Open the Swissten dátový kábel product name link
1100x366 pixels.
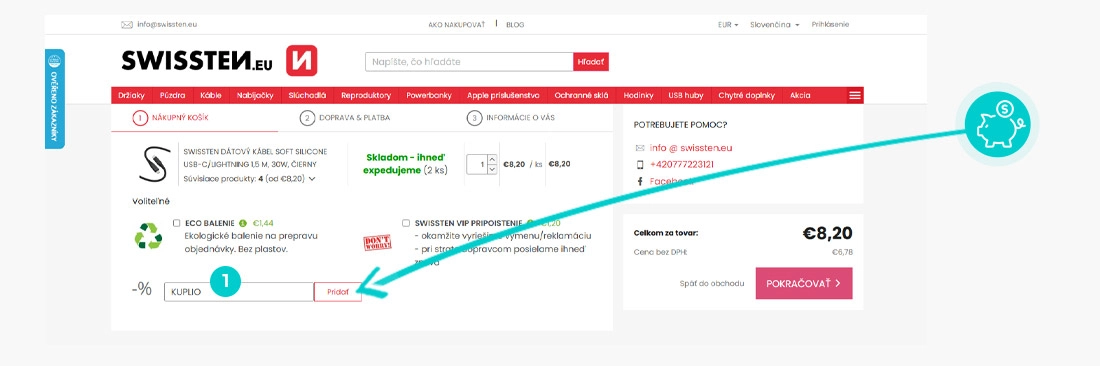[255, 158]
